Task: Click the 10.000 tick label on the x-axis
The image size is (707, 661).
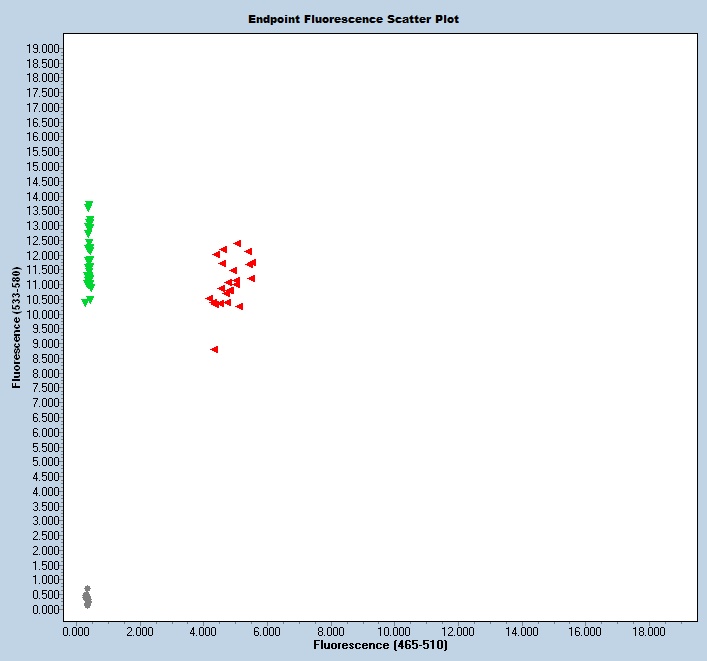Action: 394,631
